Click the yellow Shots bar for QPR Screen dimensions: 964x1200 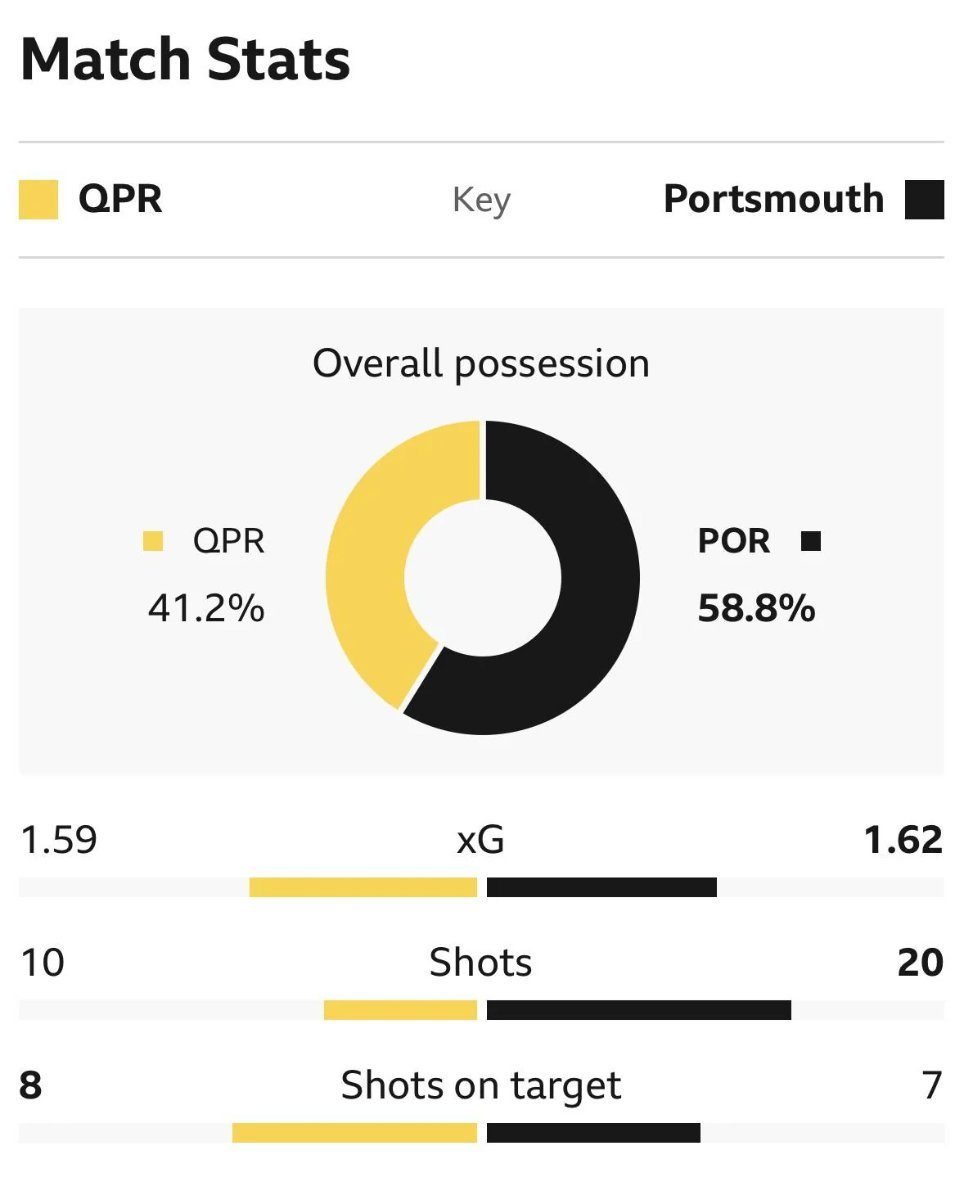coord(400,1010)
